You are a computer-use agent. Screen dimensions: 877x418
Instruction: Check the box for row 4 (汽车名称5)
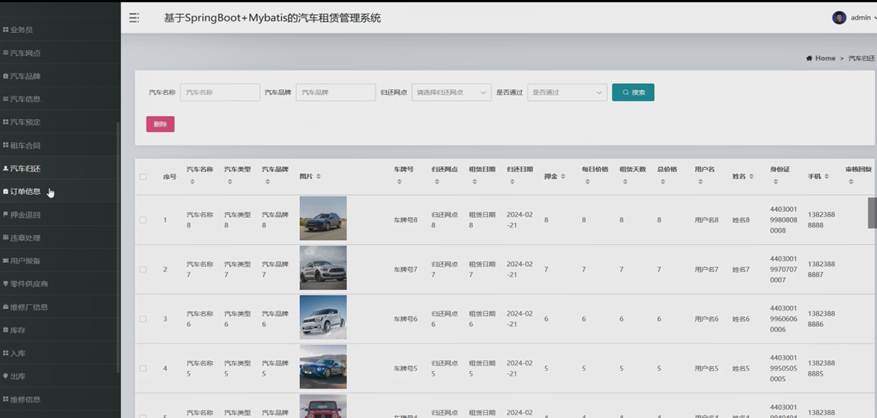click(143, 368)
